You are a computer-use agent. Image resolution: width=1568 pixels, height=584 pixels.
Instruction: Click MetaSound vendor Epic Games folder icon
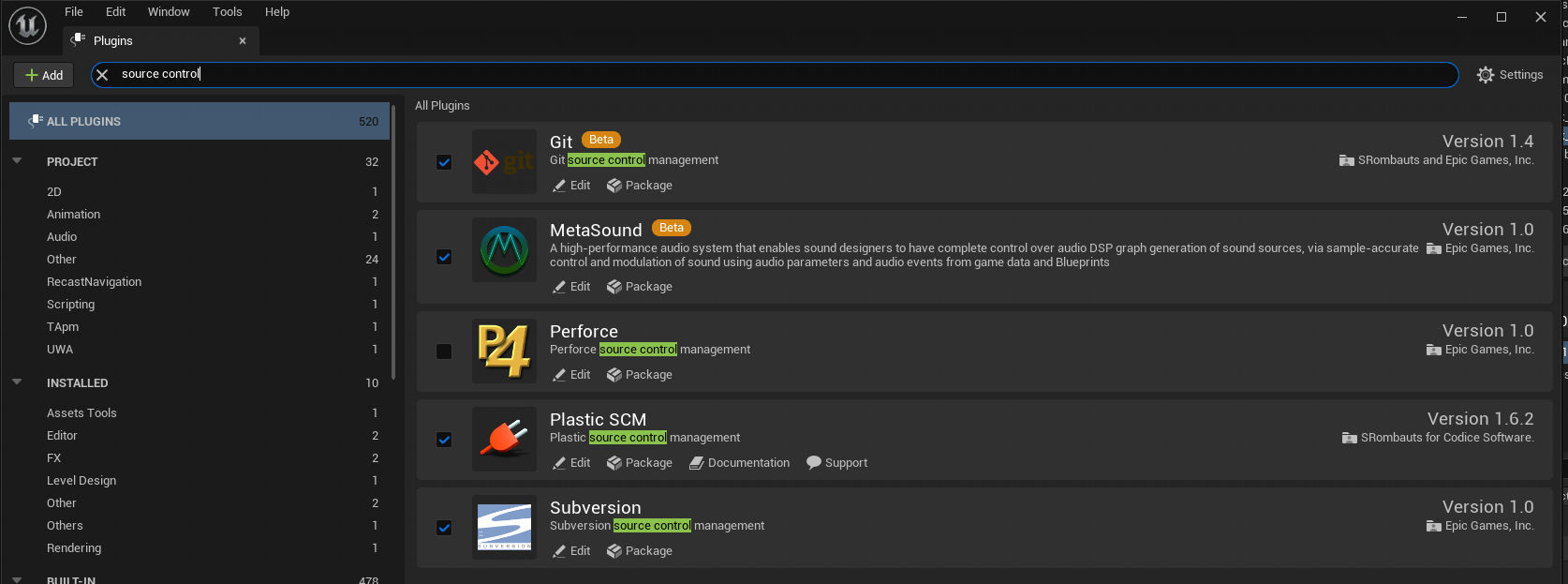pos(1434,248)
